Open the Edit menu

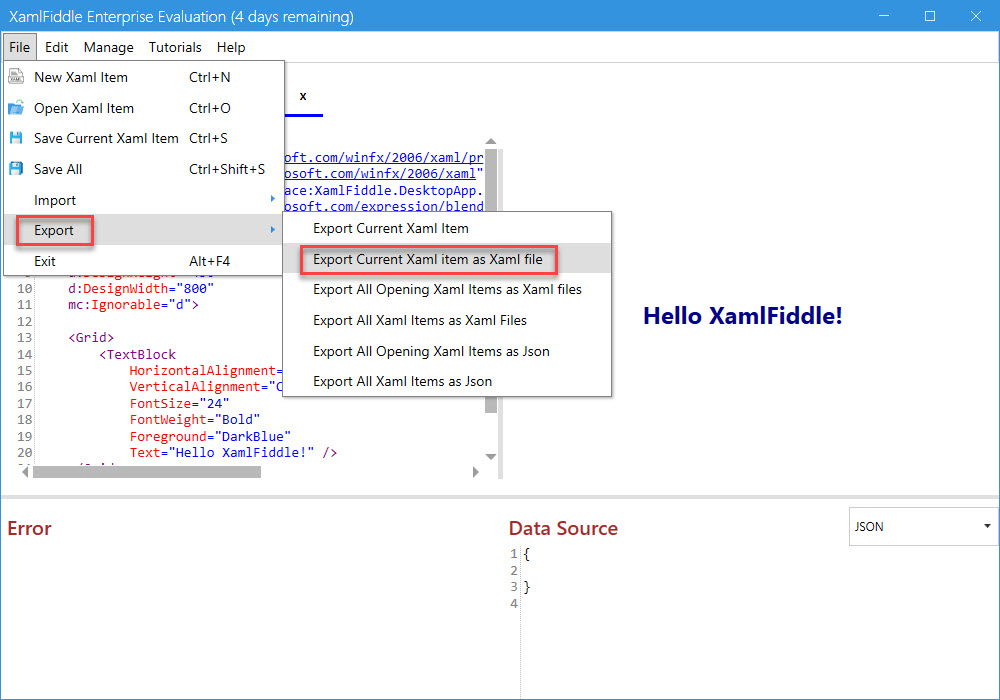[x=56, y=47]
